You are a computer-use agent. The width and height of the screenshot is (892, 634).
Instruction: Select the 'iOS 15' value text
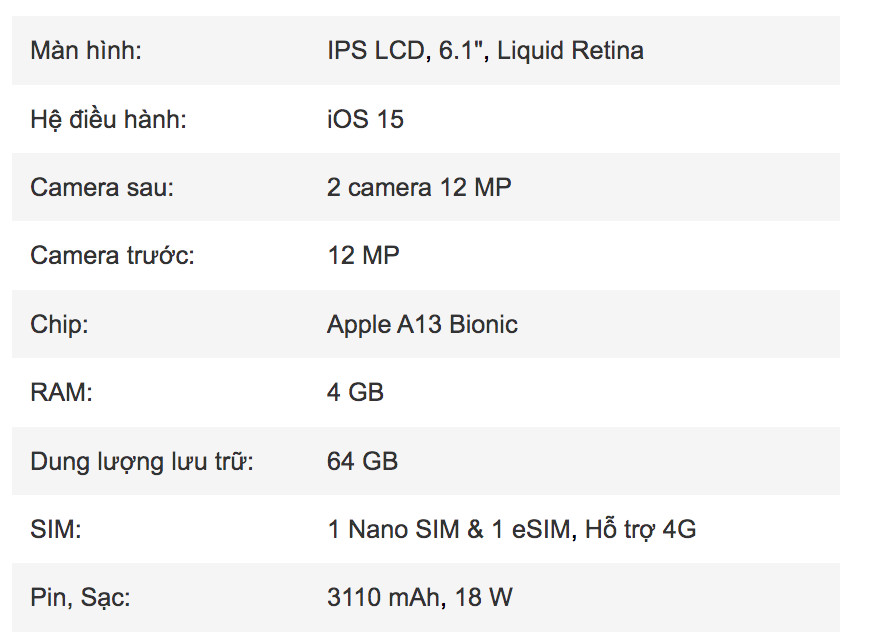365,120
